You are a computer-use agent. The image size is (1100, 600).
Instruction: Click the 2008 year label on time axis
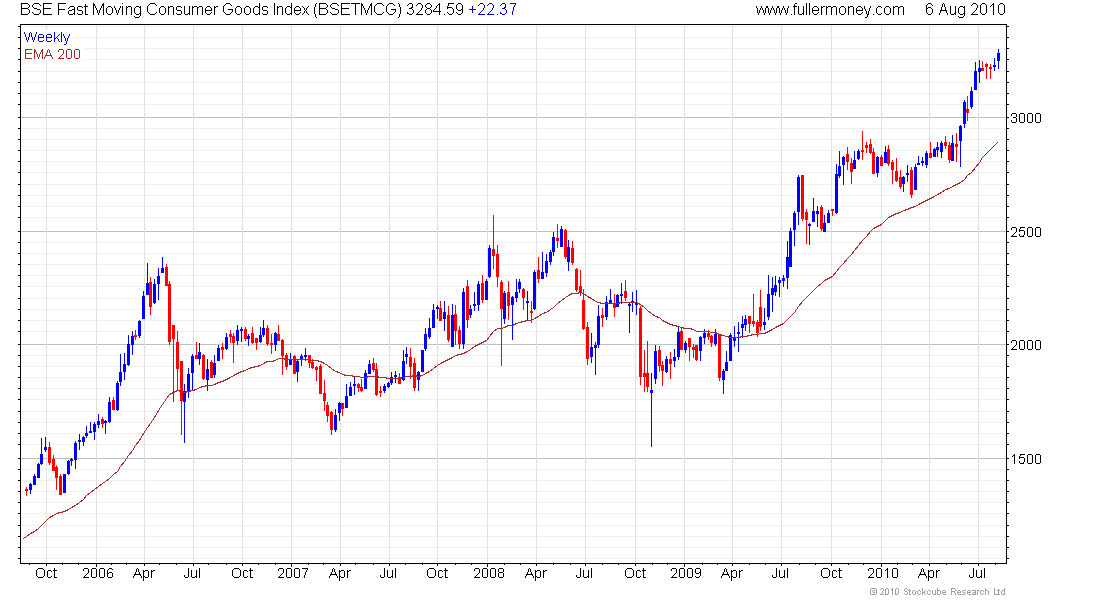pyautogui.click(x=489, y=573)
